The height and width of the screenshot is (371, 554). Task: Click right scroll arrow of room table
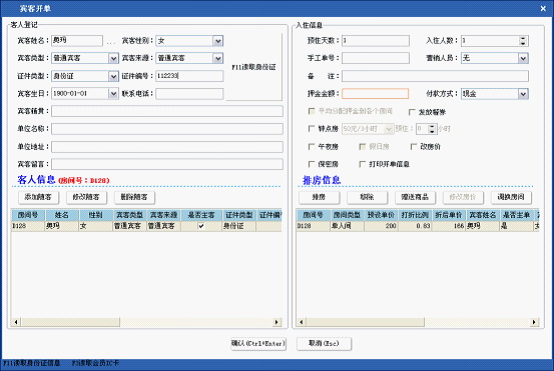534,322
